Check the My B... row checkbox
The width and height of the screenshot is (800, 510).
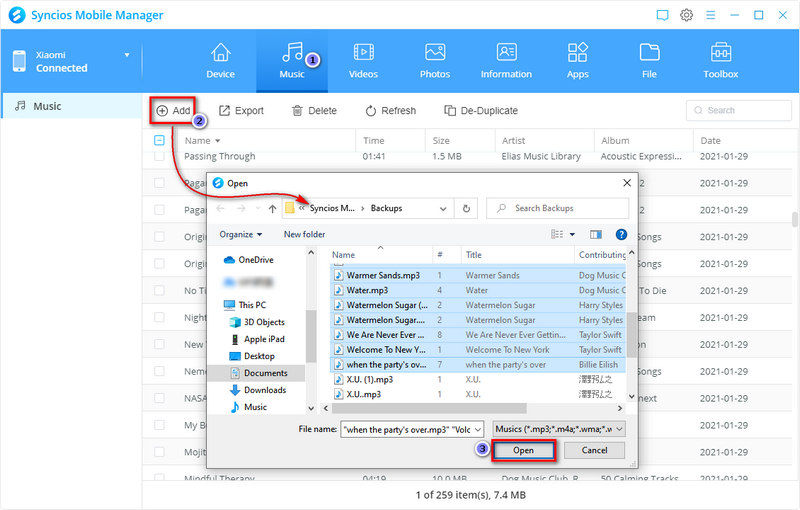click(159, 425)
